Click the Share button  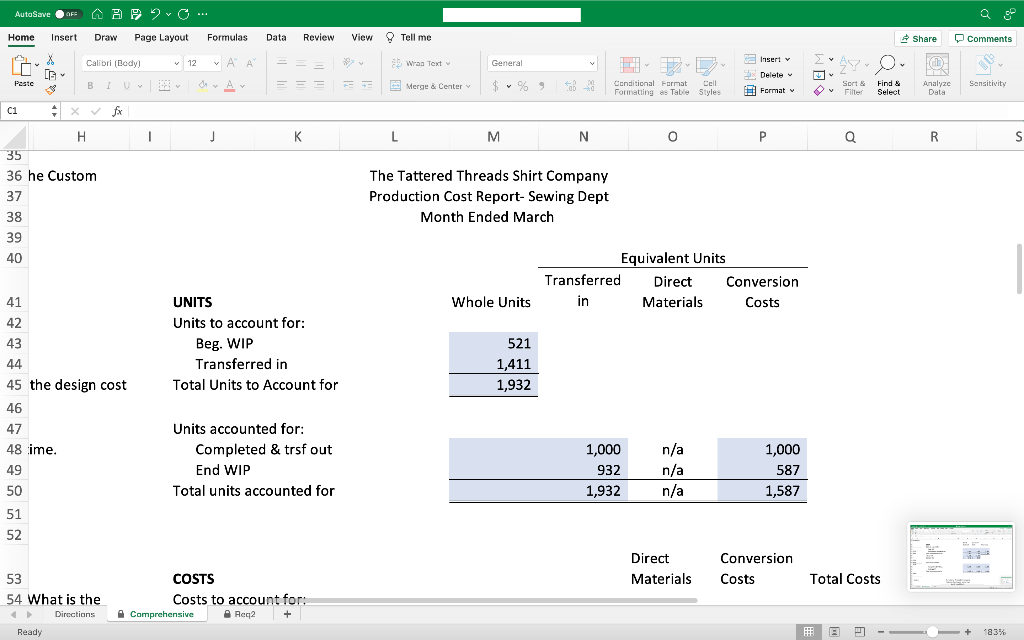917,37
